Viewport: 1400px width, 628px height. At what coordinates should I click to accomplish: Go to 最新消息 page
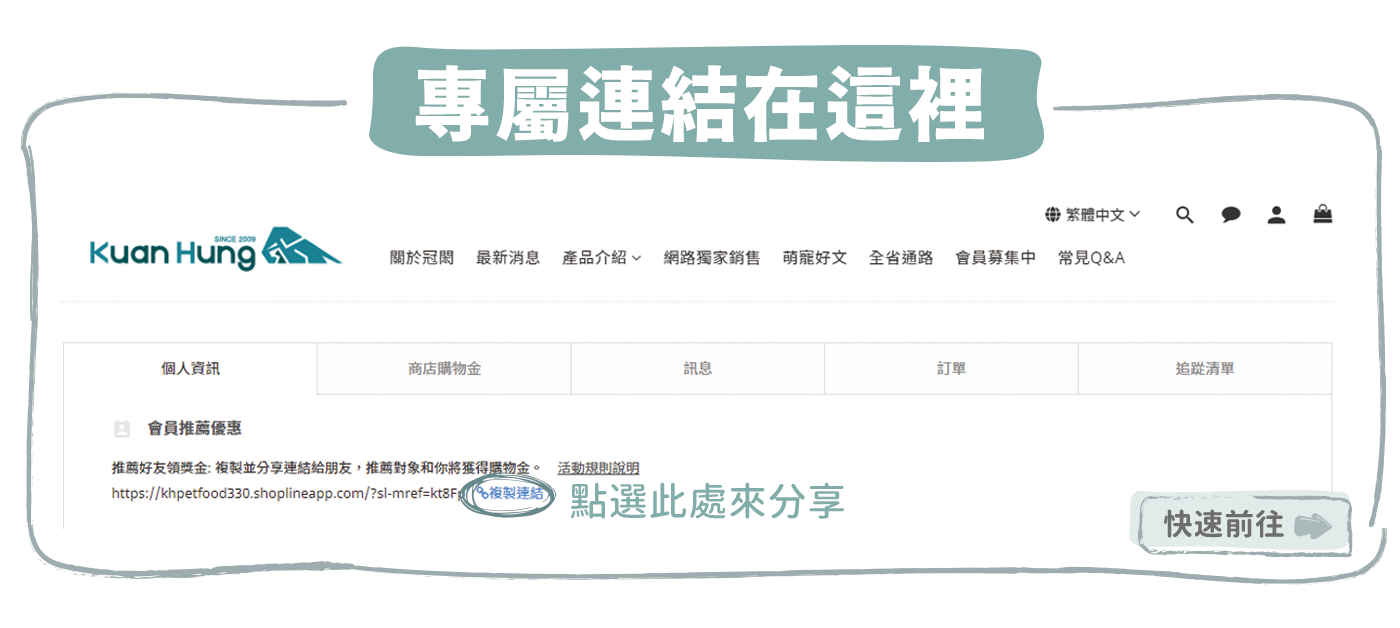coord(508,258)
